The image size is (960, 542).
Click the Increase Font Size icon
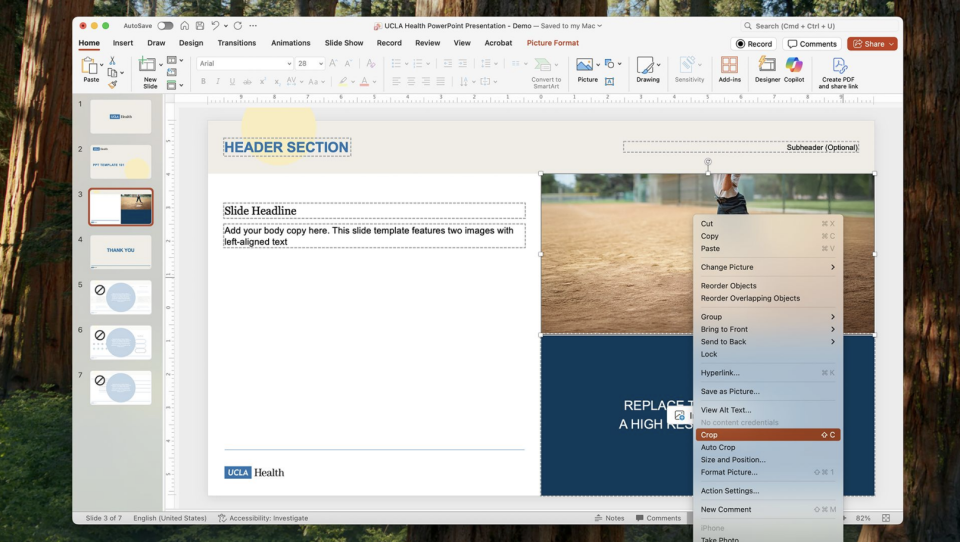pyautogui.click(x=333, y=63)
